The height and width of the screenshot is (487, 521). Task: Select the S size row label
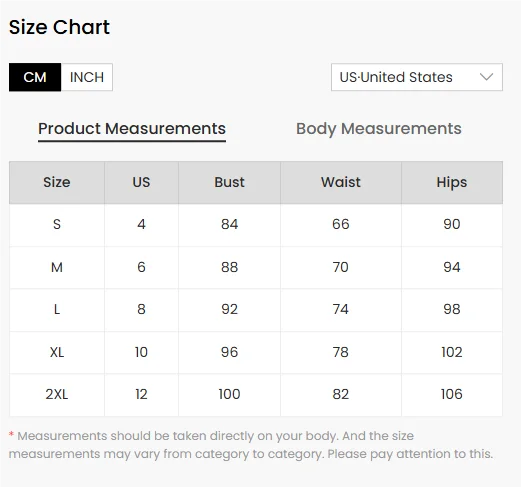click(x=57, y=224)
